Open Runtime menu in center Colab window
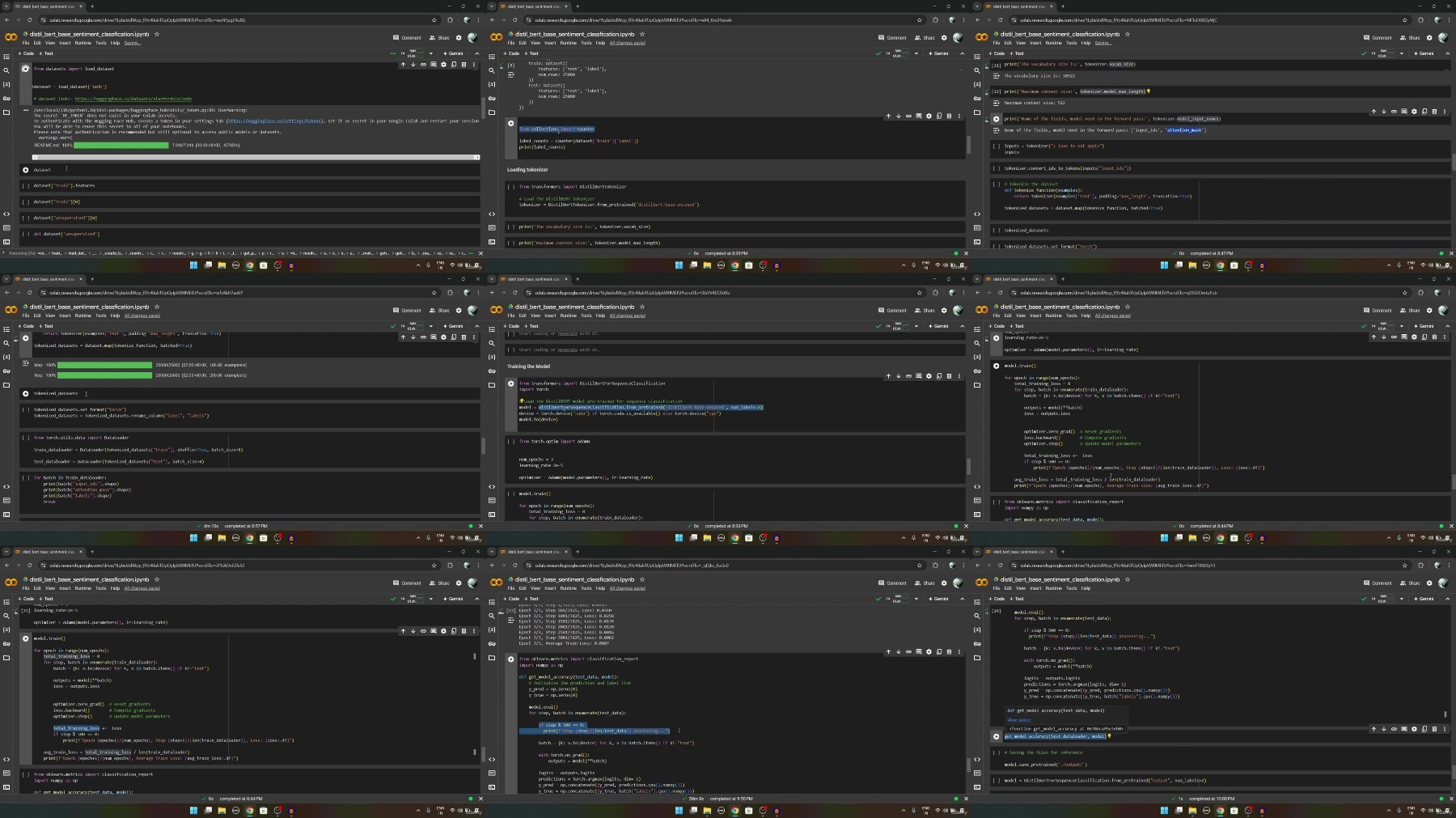The height and width of the screenshot is (818, 1456). coord(569,316)
